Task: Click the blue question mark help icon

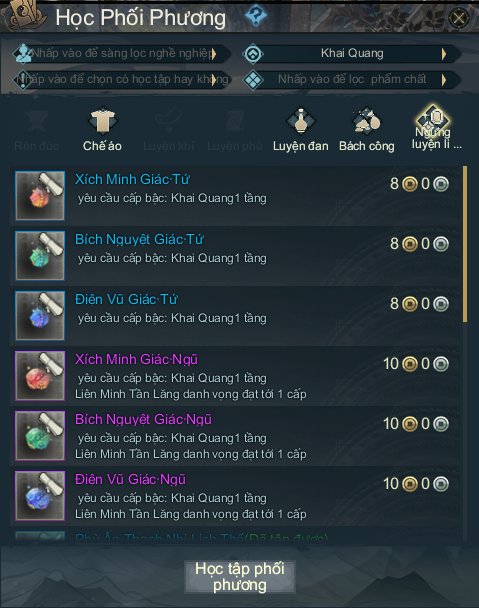Action: [256, 16]
